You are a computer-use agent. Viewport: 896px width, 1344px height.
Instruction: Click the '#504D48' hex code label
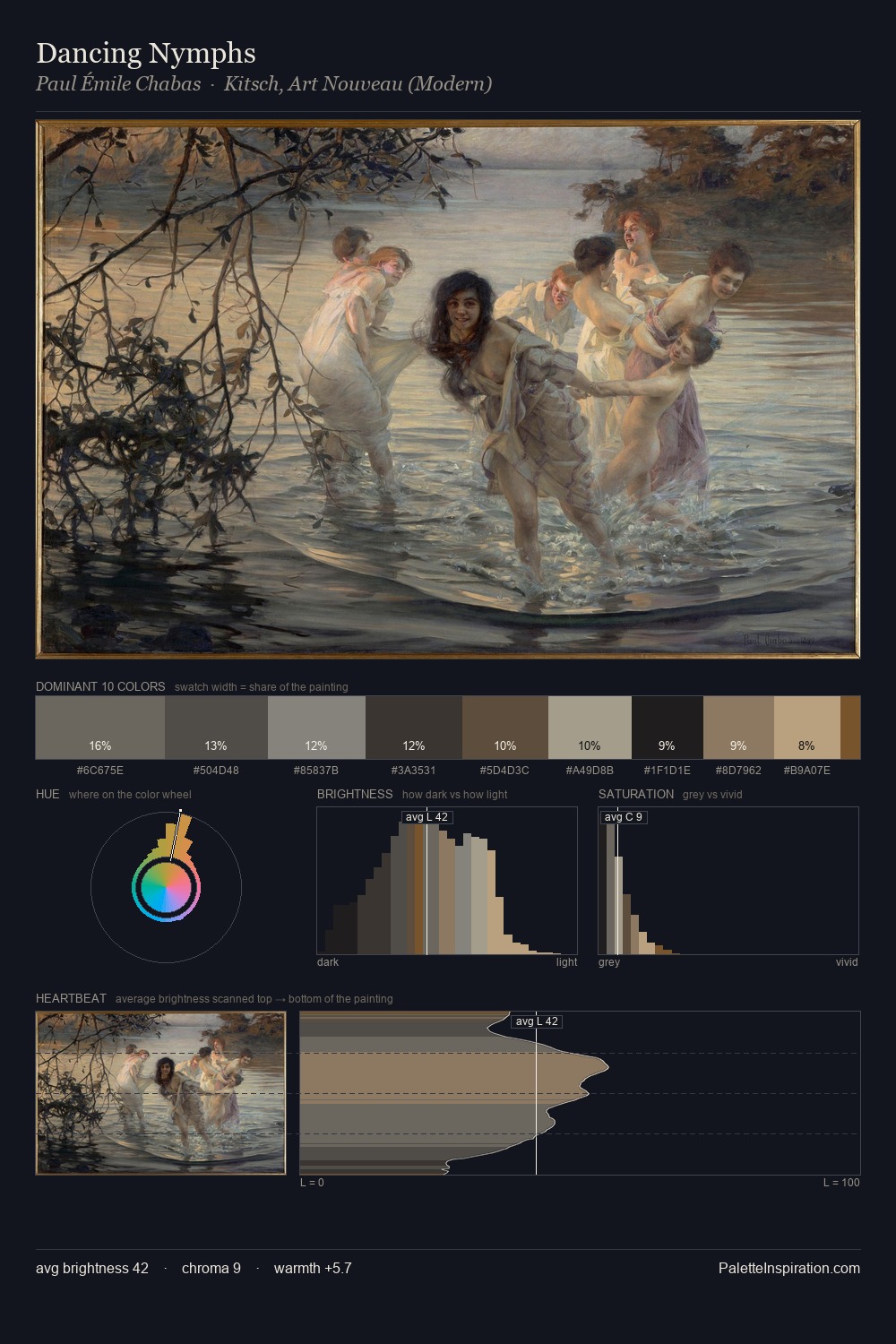(x=216, y=771)
